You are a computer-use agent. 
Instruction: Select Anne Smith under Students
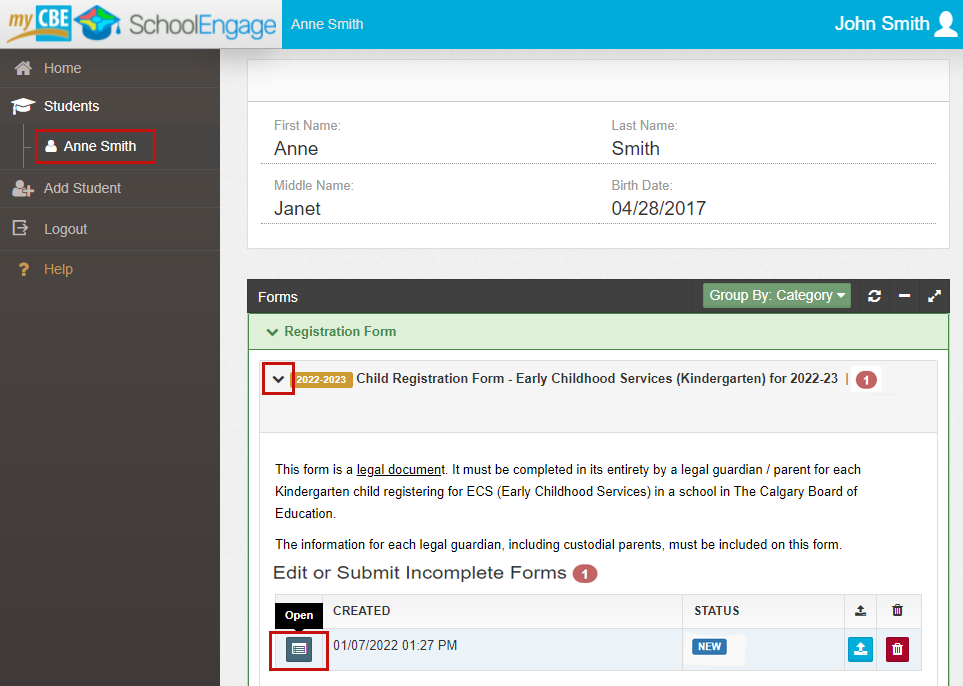(x=99, y=146)
